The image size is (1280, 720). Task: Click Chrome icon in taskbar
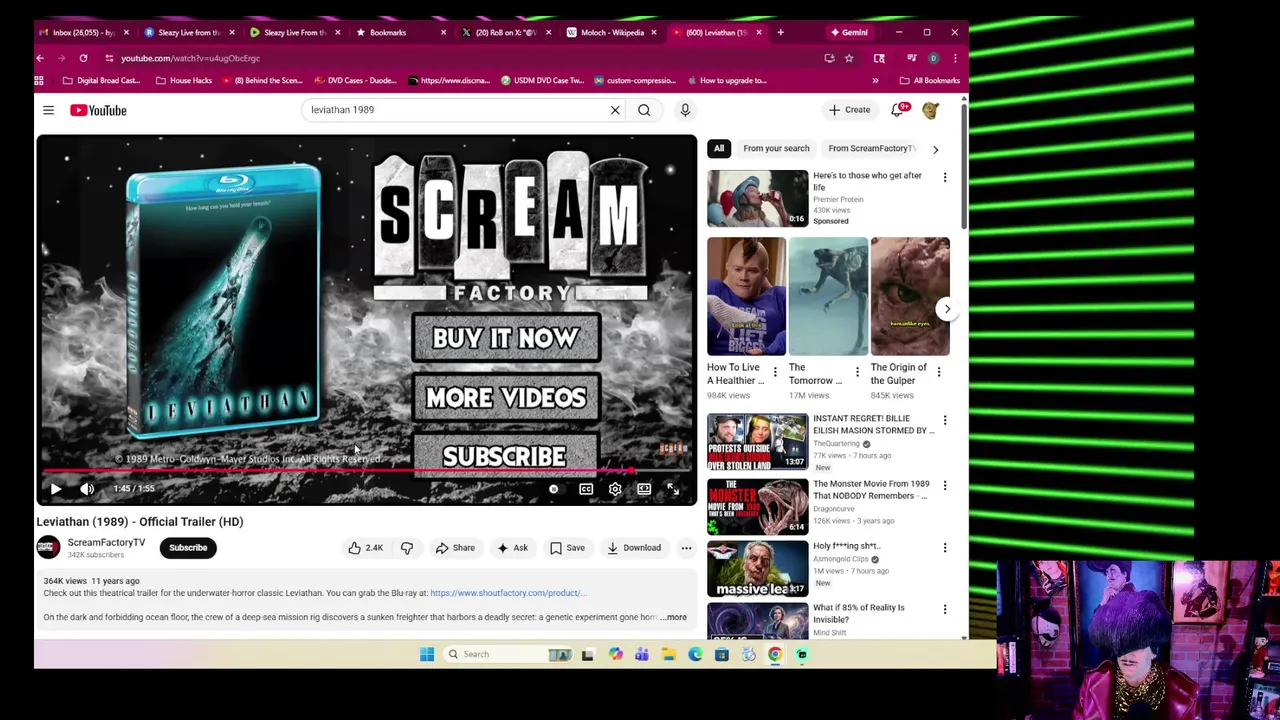pos(775,654)
